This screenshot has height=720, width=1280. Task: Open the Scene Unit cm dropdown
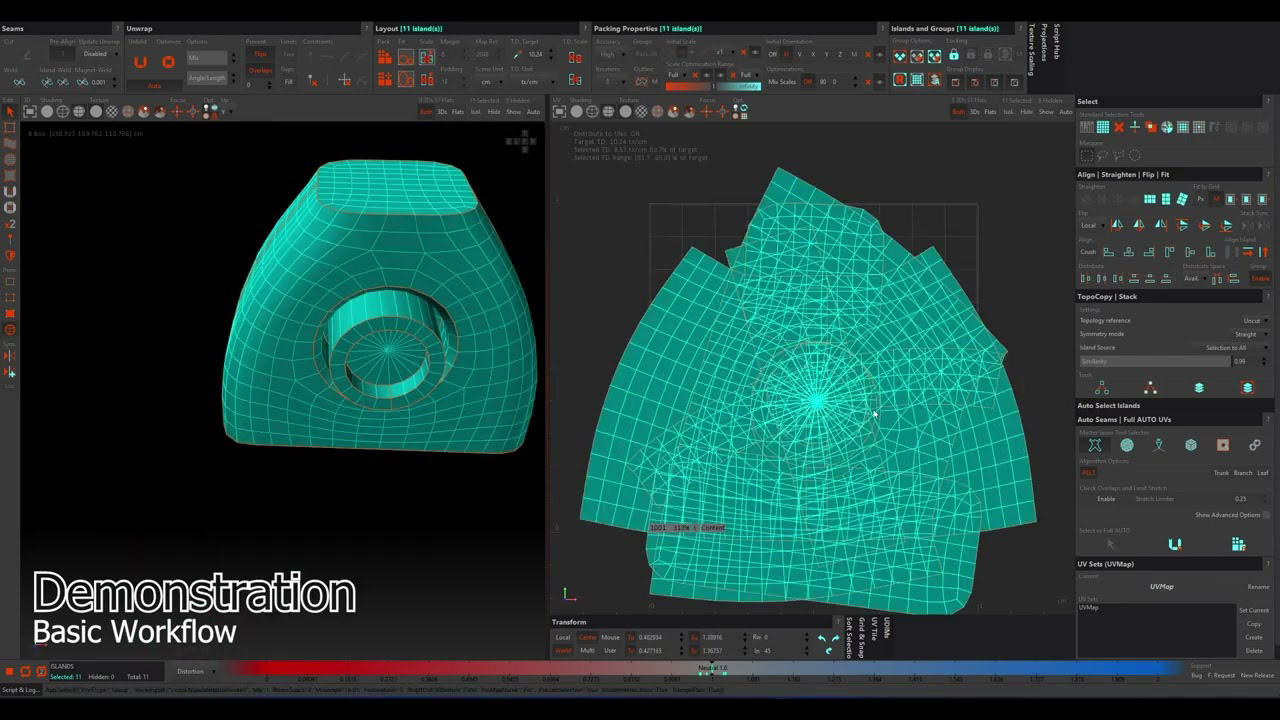point(489,82)
